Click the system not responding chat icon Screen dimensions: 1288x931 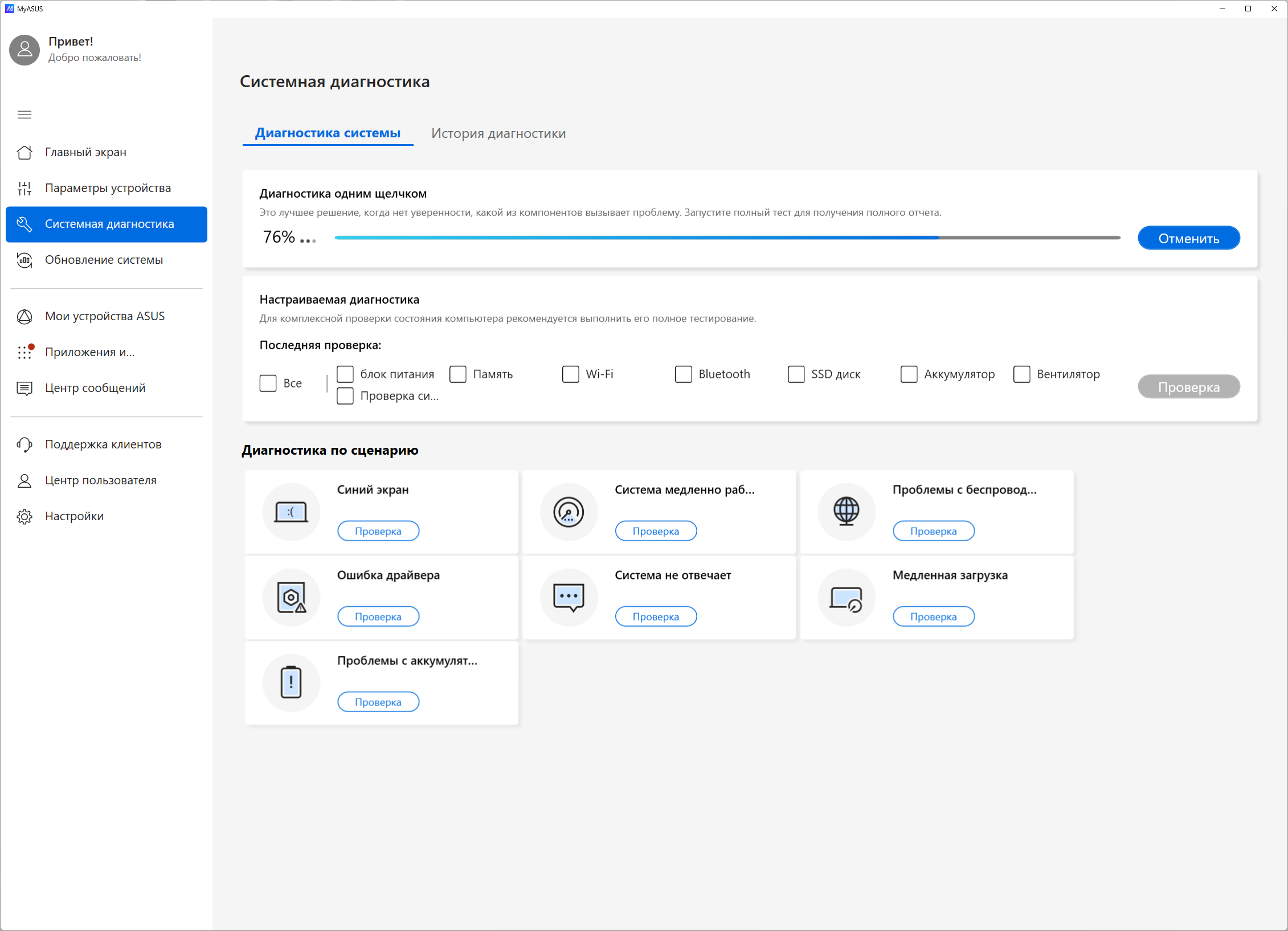coord(569,597)
